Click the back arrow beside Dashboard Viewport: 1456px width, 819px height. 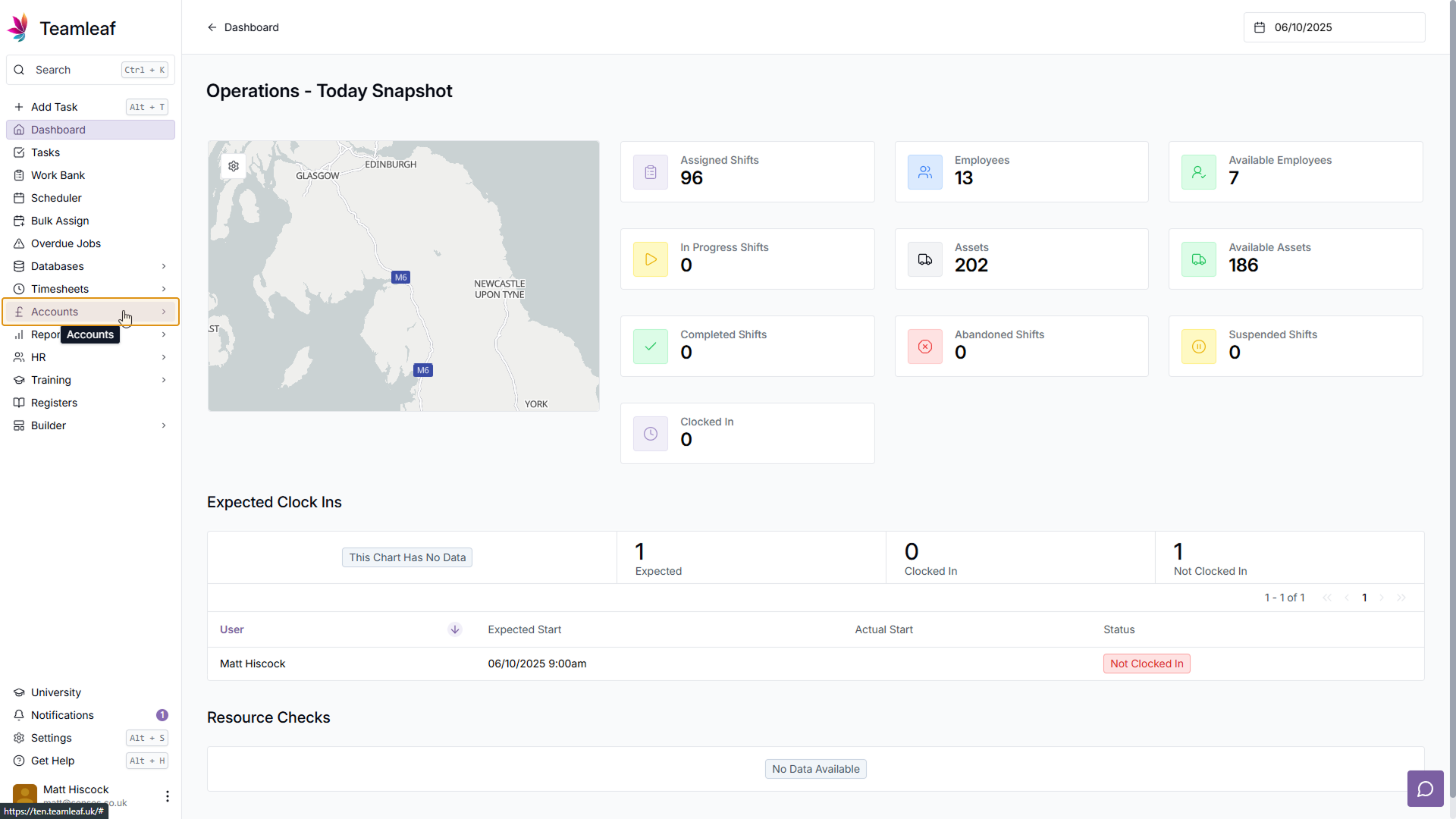coord(212,27)
